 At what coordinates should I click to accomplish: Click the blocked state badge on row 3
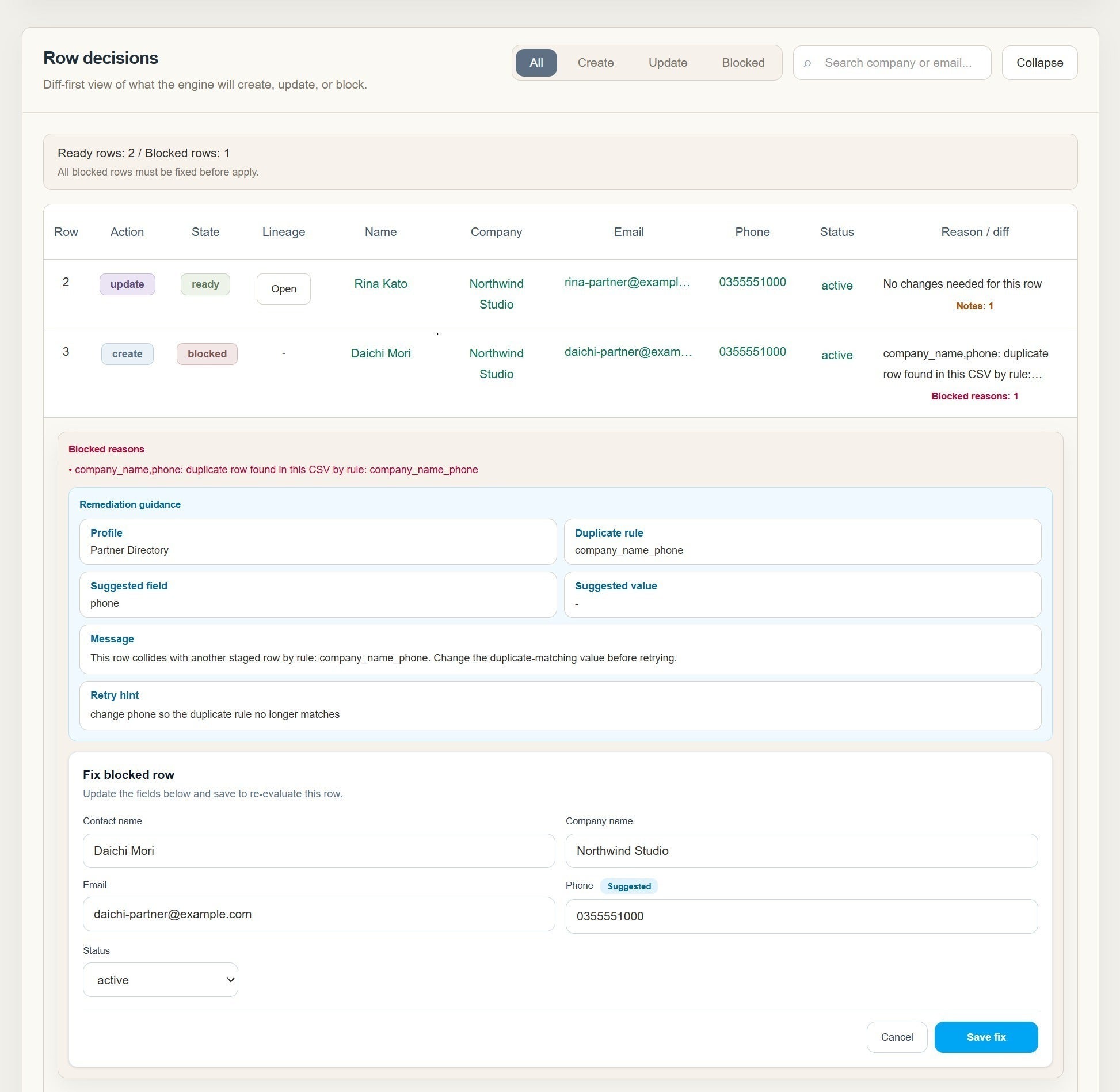(207, 354)
